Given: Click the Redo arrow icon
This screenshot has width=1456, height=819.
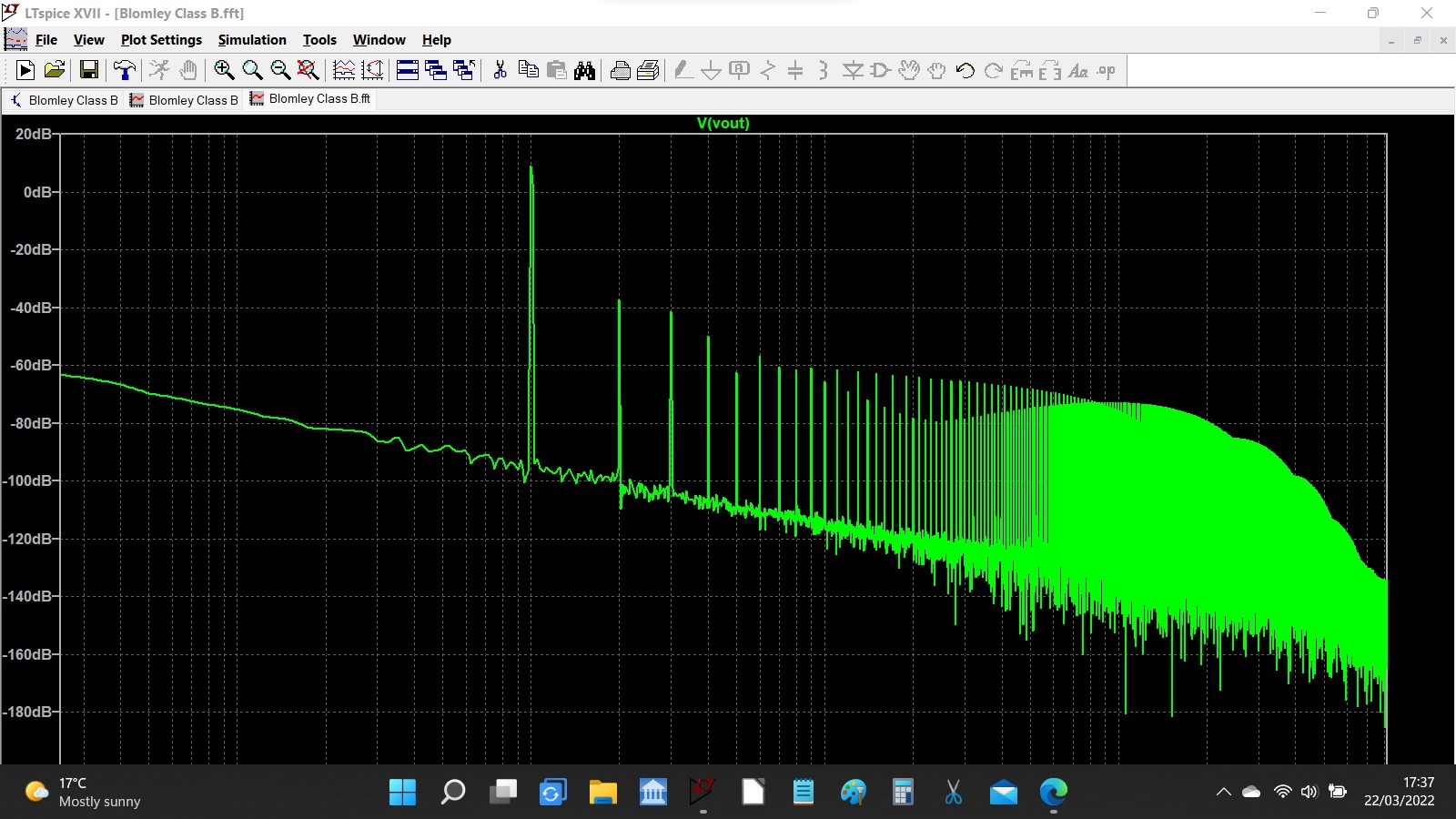Looking at the screenshot, I should (x=994, y=70).
